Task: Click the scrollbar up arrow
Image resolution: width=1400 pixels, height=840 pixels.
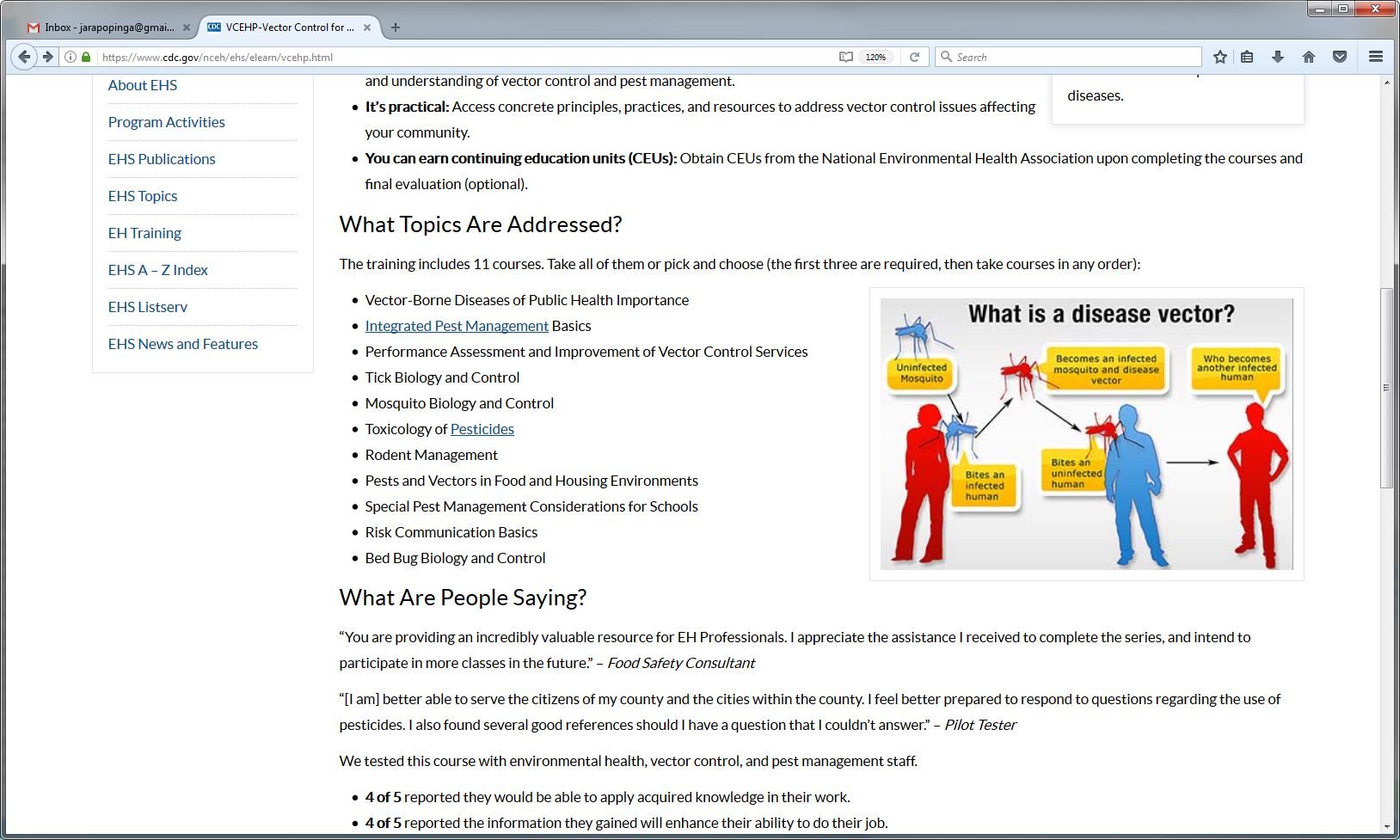Action: point(1386,83)
